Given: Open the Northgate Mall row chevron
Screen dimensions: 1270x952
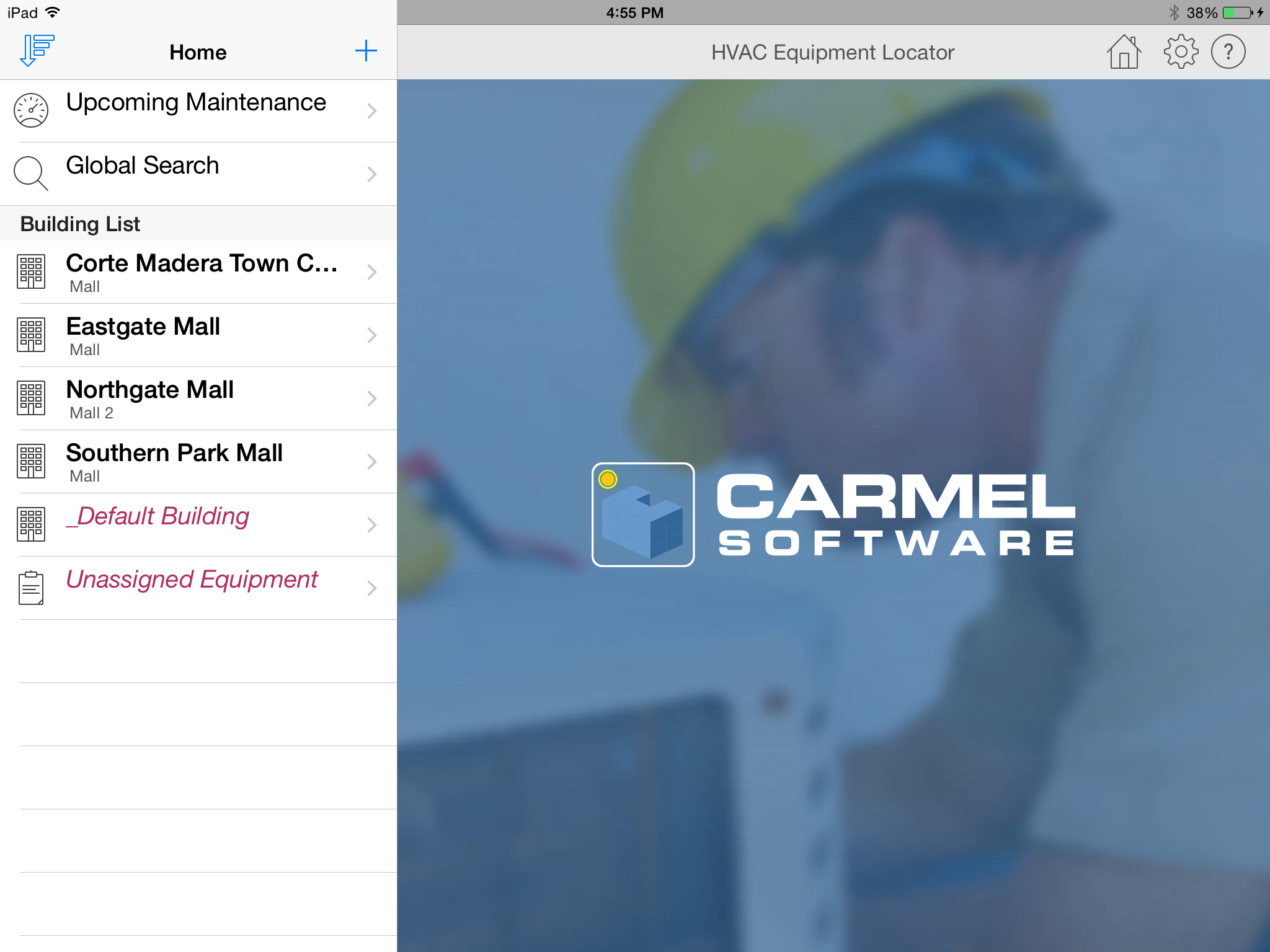Looking at the screenshot, I should click(372, 399).
